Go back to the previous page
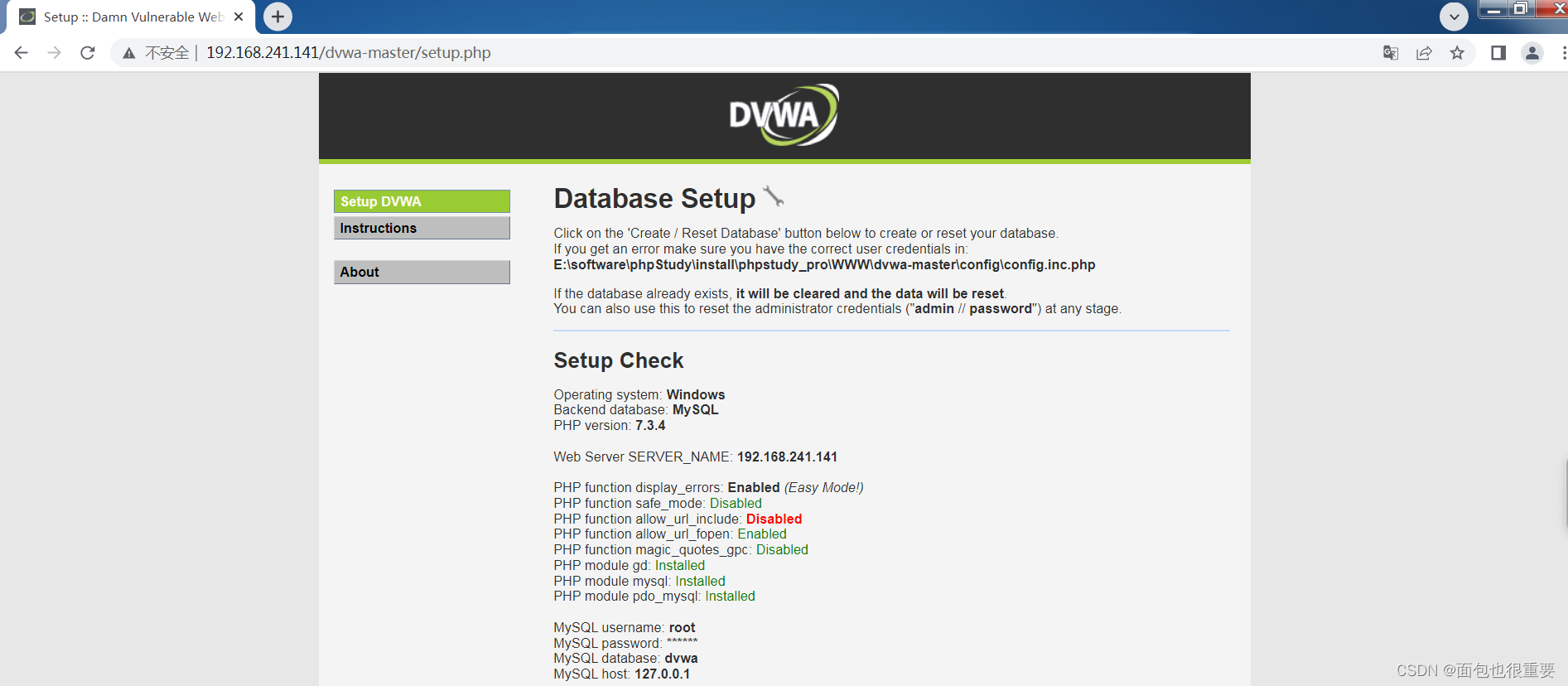This screenshot has height=686, width=1568. pyautogui.click(x=22, y=53)
